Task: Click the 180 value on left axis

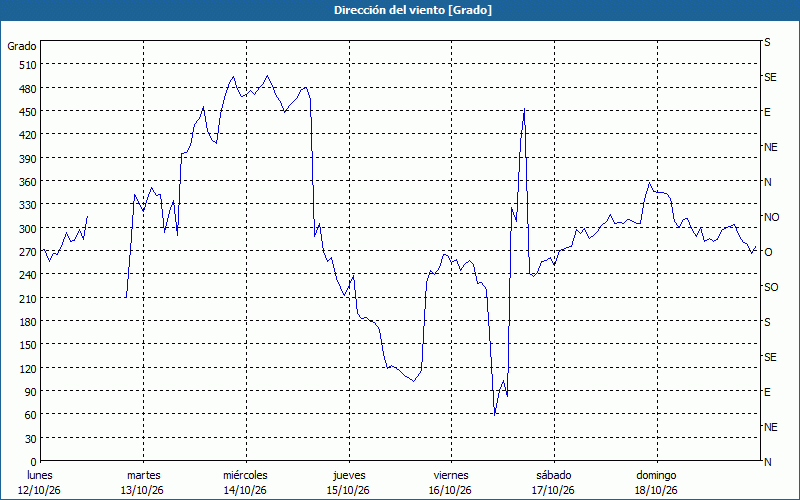Action: coord(28,322)
